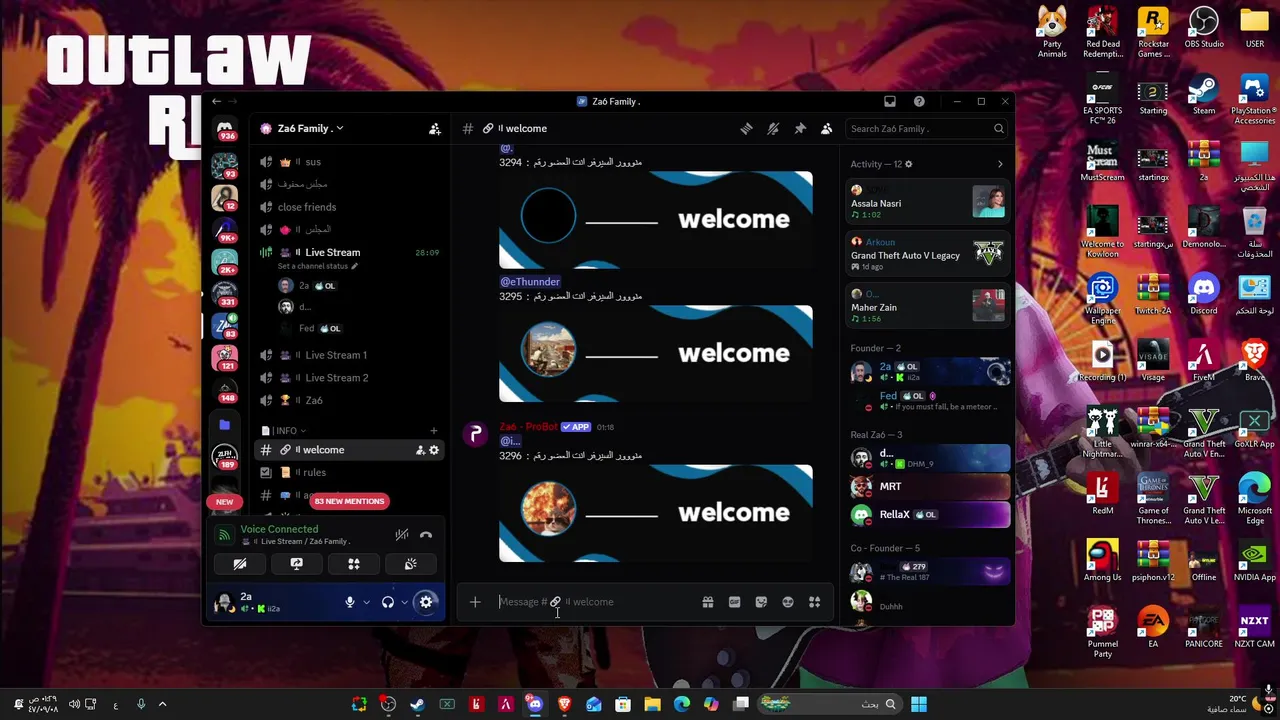This screenshot has width=1280, height=720.
Task: Click search magnifier in Za6 Family search
Action: click(x=998, y=128)
